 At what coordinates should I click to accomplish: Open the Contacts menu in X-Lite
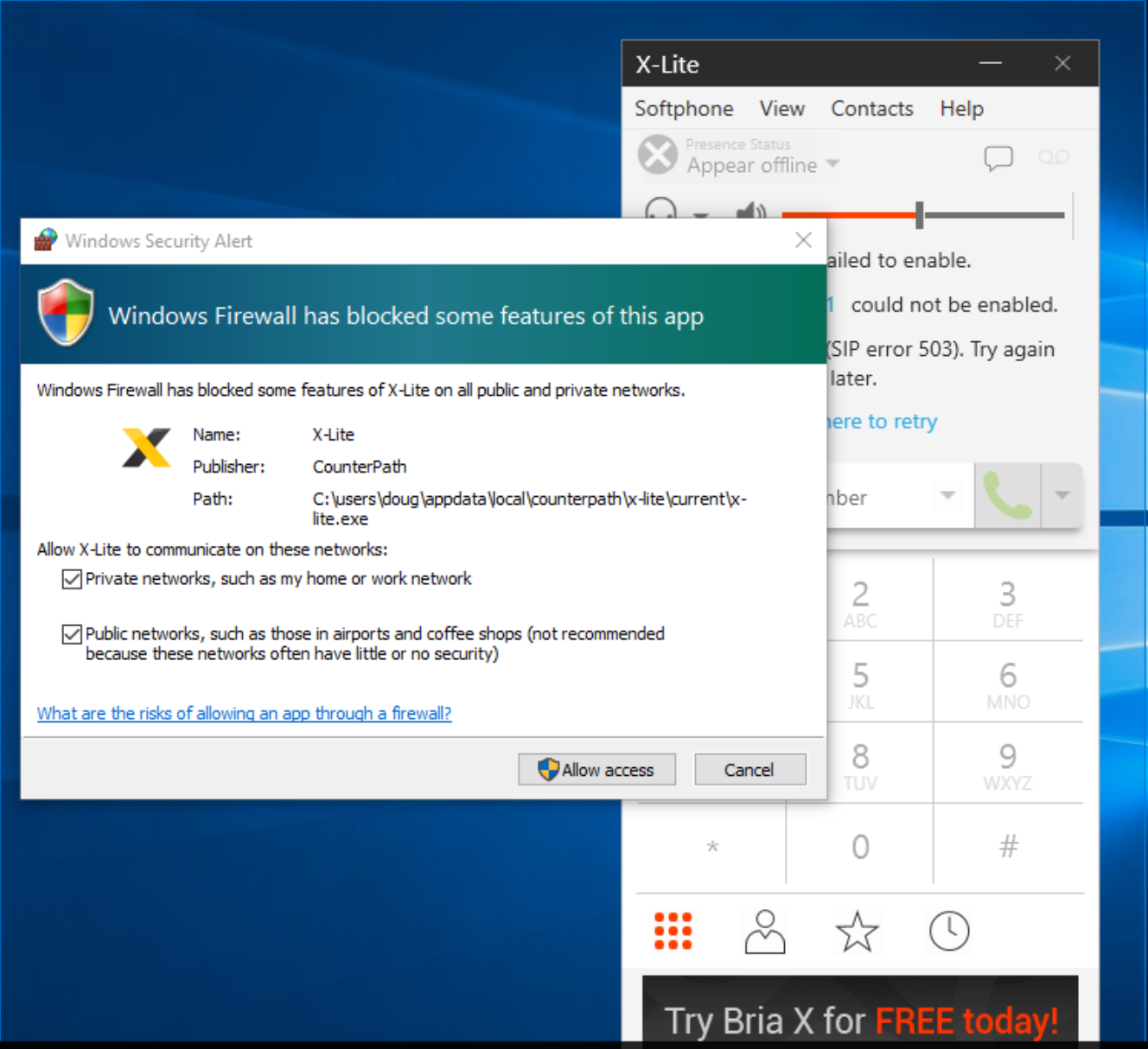[871, 108]
